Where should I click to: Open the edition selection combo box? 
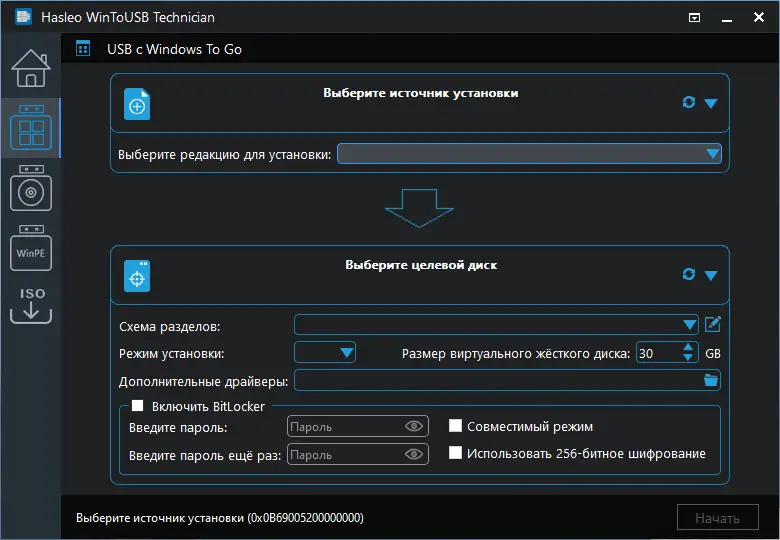[529, 154]
